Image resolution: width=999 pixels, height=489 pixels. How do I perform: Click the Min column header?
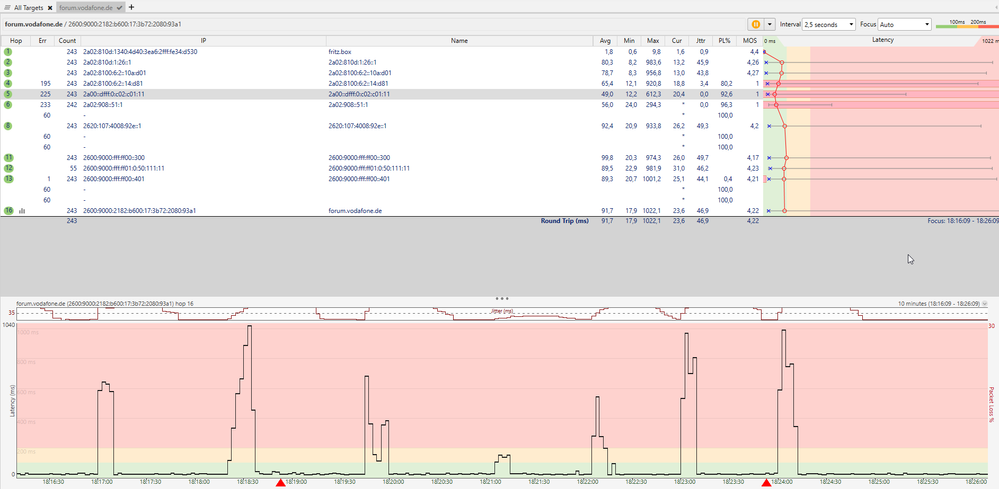click(629, 40)
